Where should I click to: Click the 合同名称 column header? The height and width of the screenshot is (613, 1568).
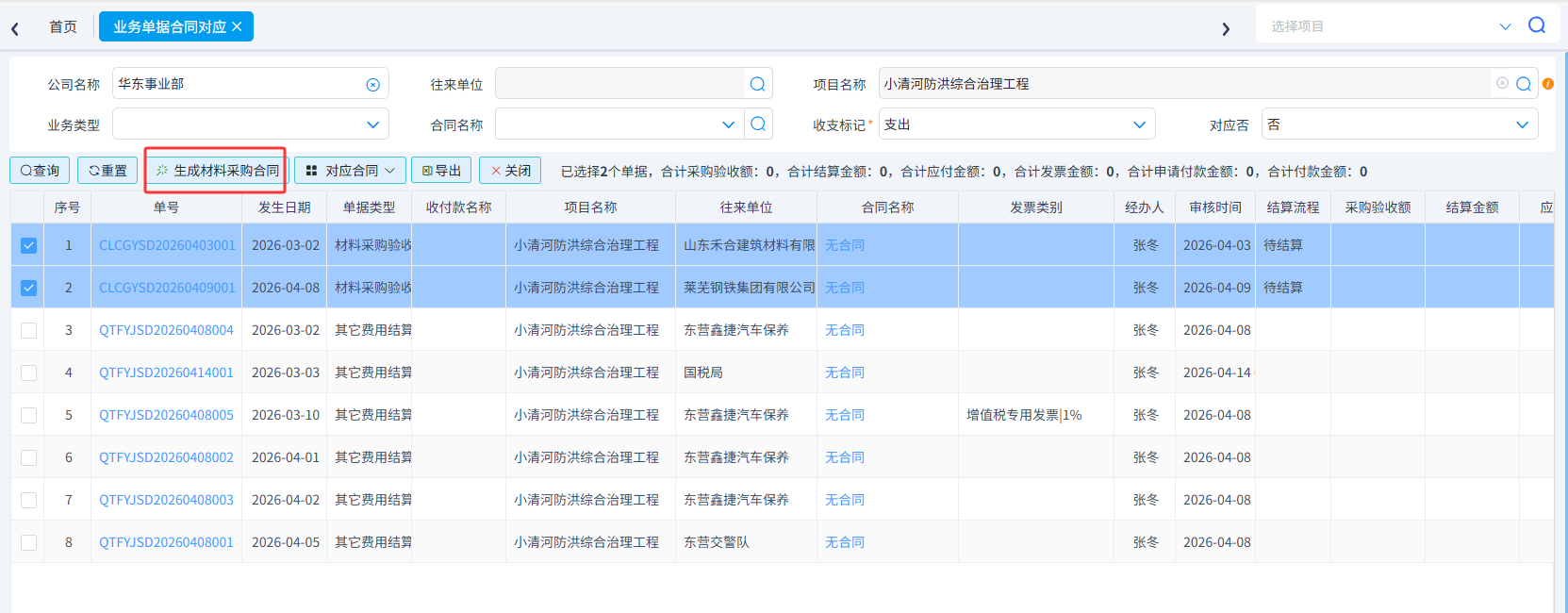click(x=888, y=207)
